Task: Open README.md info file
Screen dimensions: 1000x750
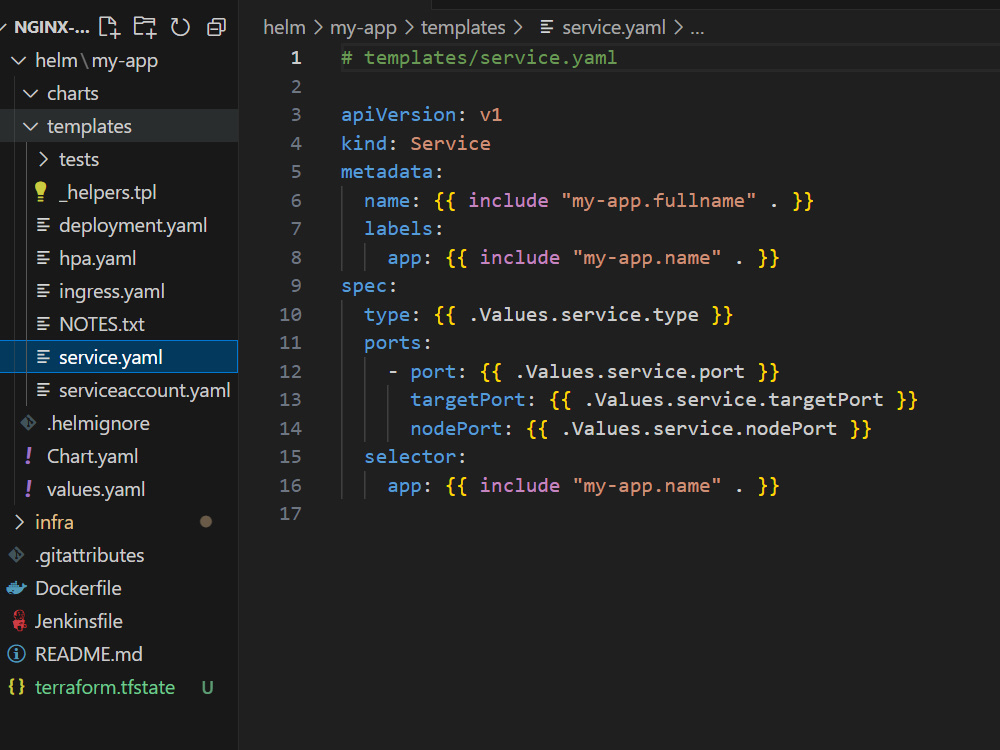Action: tap(88, 654)
